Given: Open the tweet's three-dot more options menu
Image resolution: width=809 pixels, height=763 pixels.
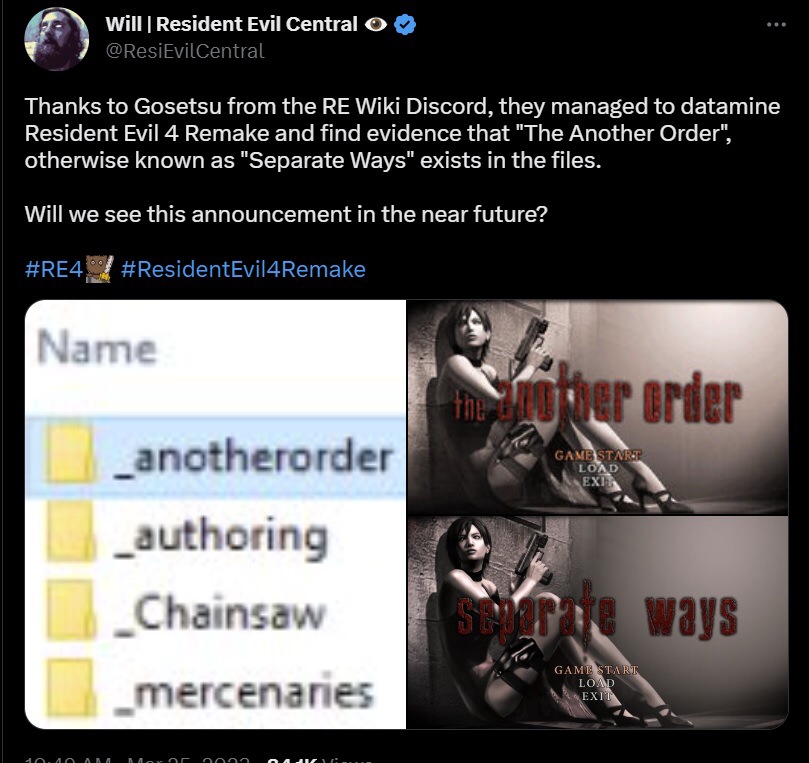Looking at the screenshot, I should (x=776, y=24).
